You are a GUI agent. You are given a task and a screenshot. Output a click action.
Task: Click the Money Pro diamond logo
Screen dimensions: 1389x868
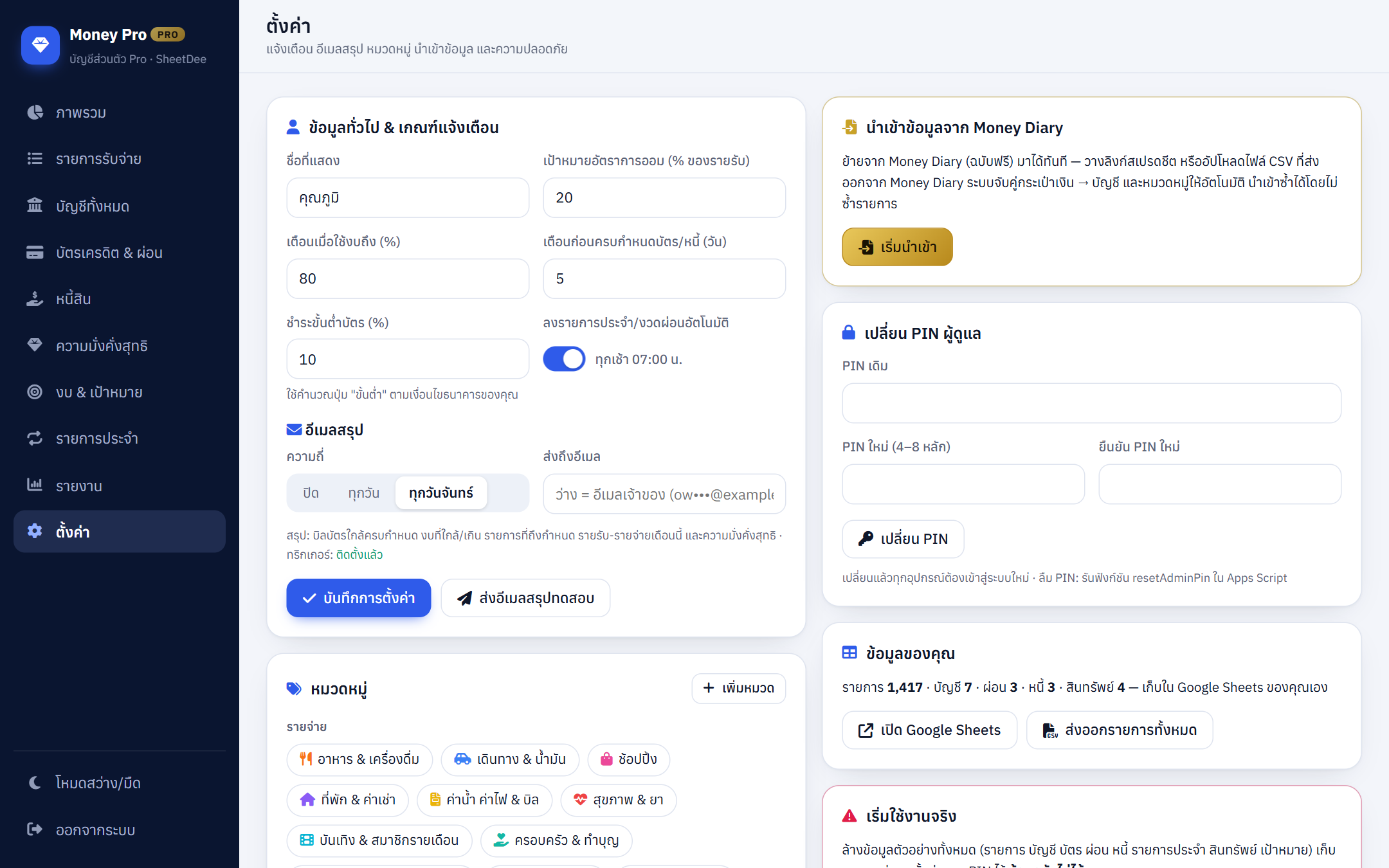pos(40,45)
